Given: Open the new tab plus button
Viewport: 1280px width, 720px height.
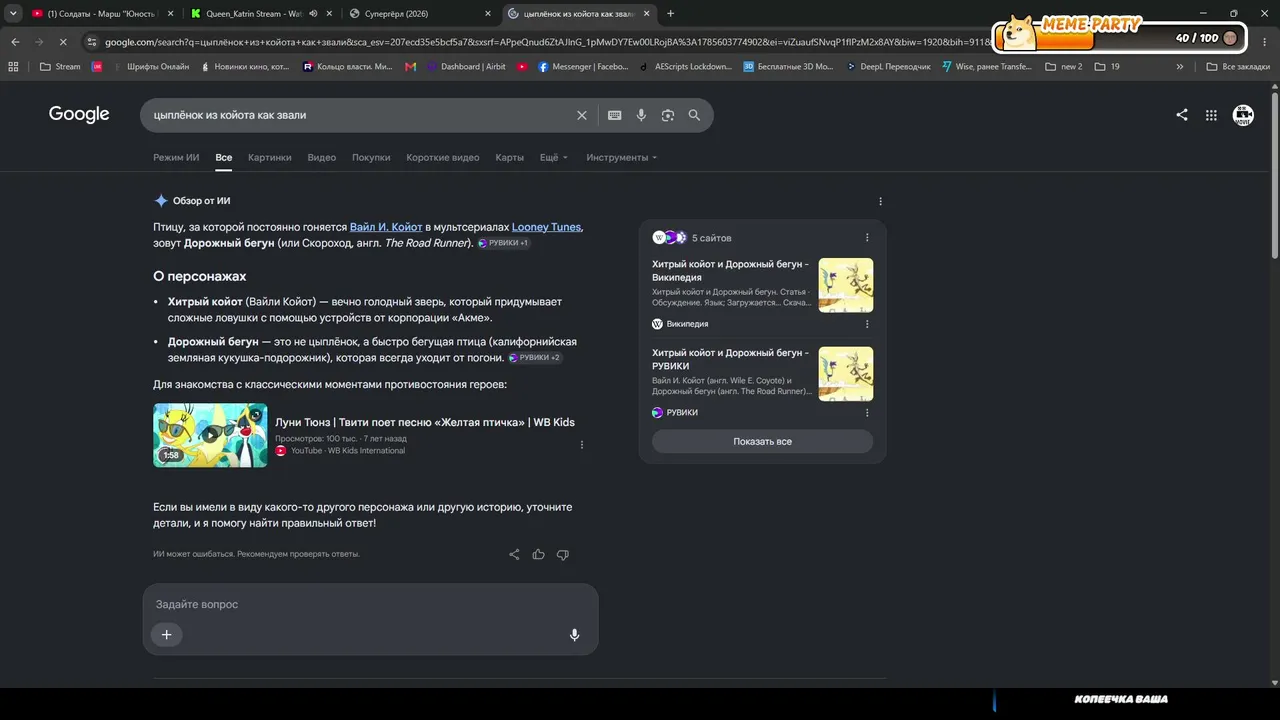Looking at the screenshot, I should [670, 14].
